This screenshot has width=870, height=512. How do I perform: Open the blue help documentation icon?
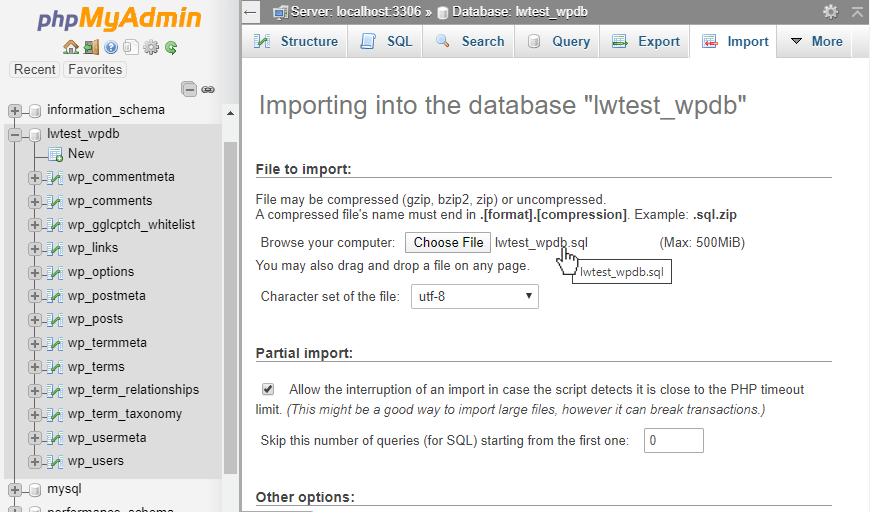(x=111, y=48)
